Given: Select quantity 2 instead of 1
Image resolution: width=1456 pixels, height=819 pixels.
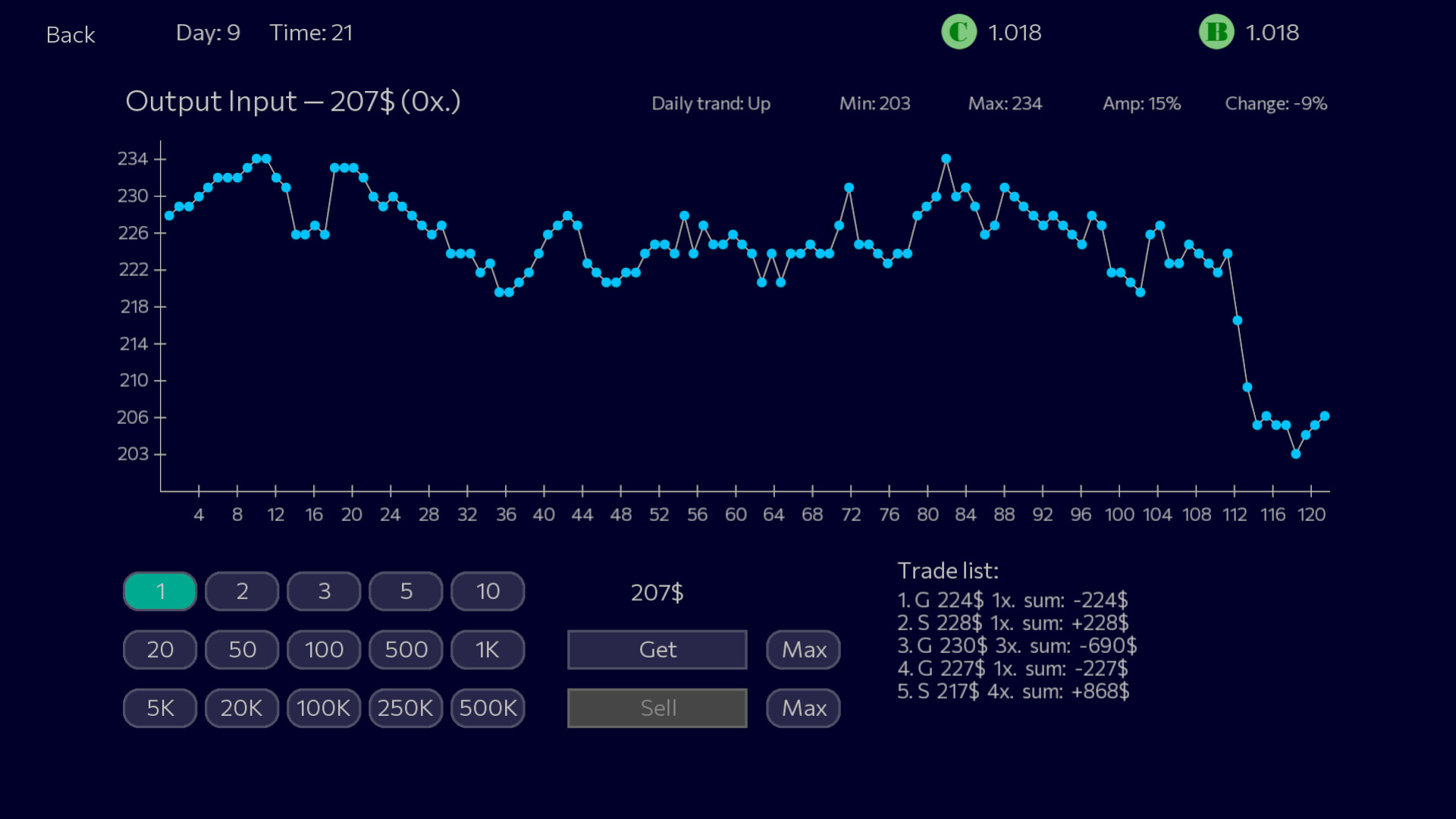Looking at the screenshot, I should [241, 591].
